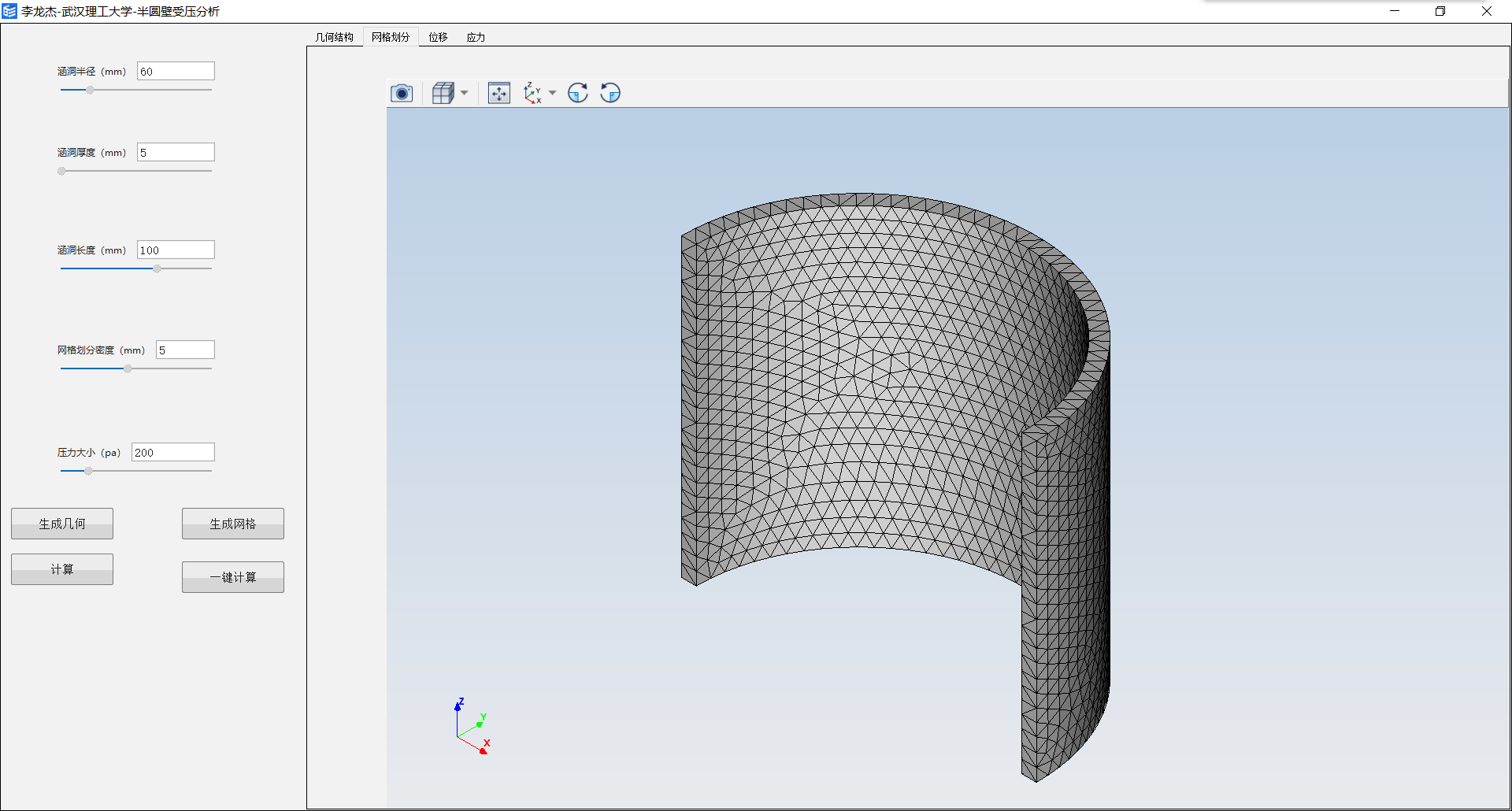Click the application icon in title bar
The image size is (1512, 811).
pos(9,11)
